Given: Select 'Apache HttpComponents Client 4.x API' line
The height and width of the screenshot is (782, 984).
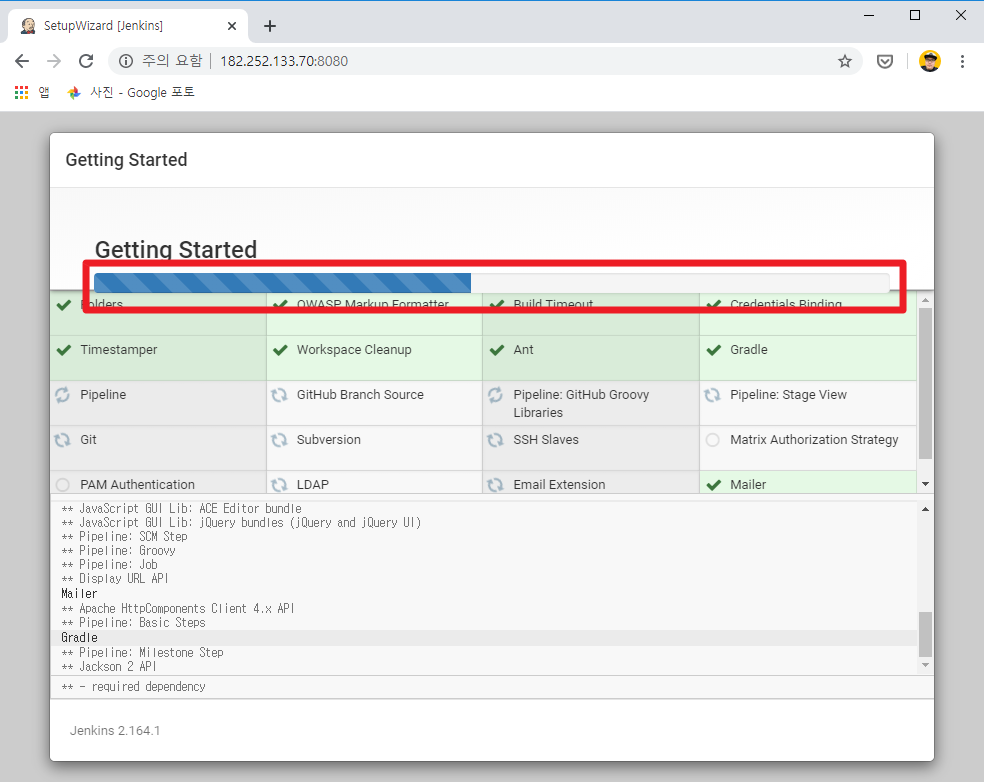Looking at the screenshot, I should click(178, 608).
